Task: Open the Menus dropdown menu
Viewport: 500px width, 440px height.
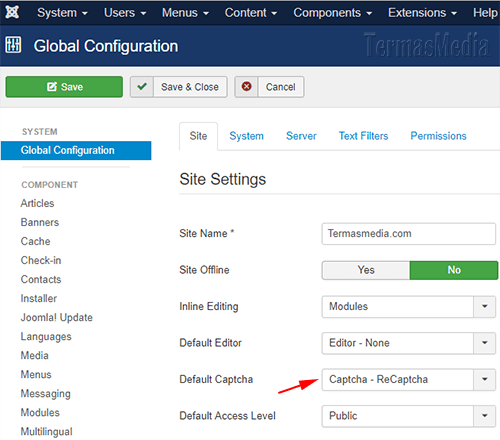Action: (185, 13)
